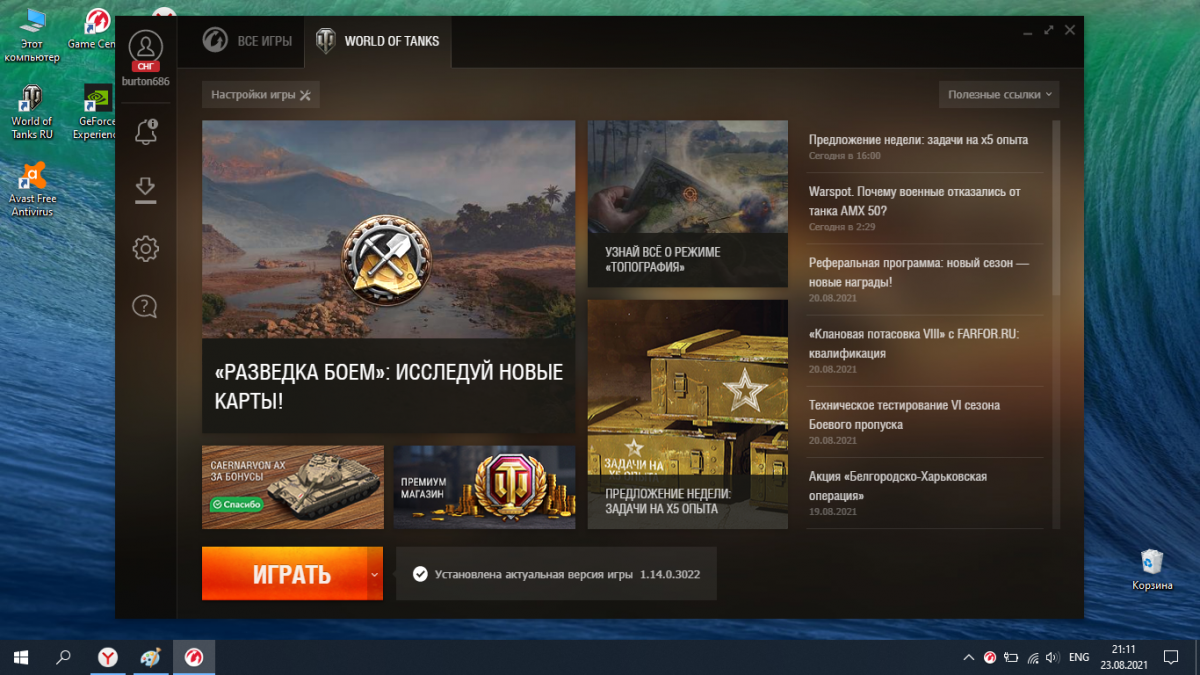Open the Предложение недели crates banner
Screen dimensions: 1200x675
(x=688, y=414)
